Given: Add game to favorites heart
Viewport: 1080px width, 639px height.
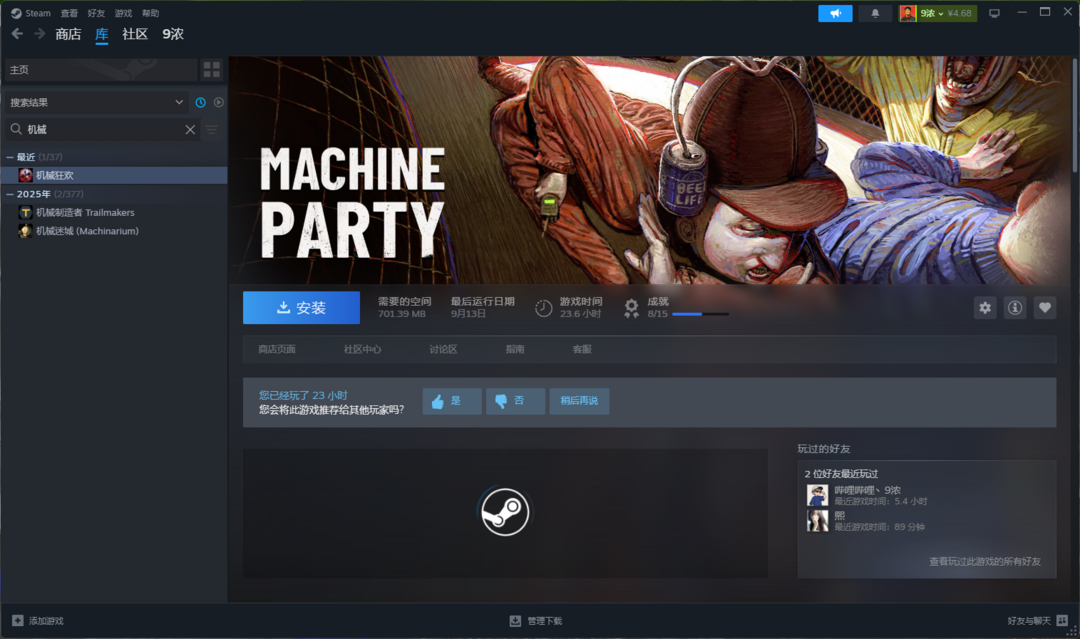Looking at the screenshot, I should [x=1045, y=308].
